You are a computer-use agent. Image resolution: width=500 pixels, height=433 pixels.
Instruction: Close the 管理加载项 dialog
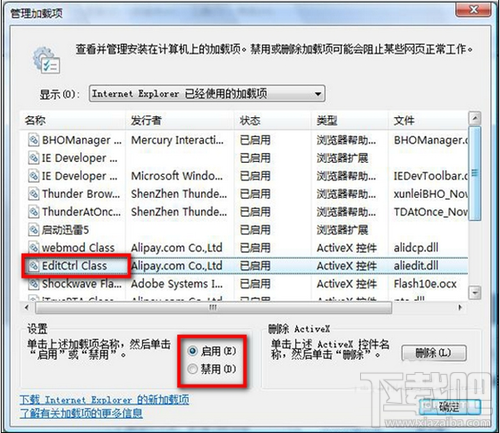point(473,9)
